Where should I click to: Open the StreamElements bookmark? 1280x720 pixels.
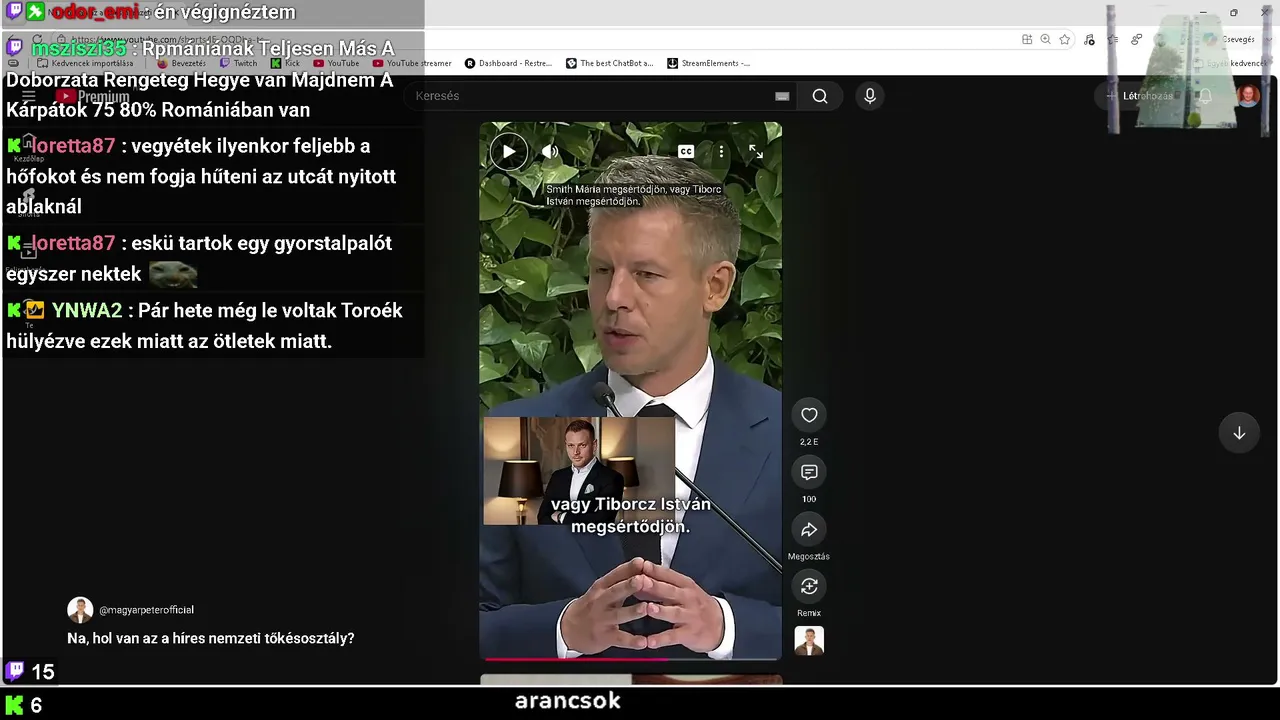tap(708, 63)
